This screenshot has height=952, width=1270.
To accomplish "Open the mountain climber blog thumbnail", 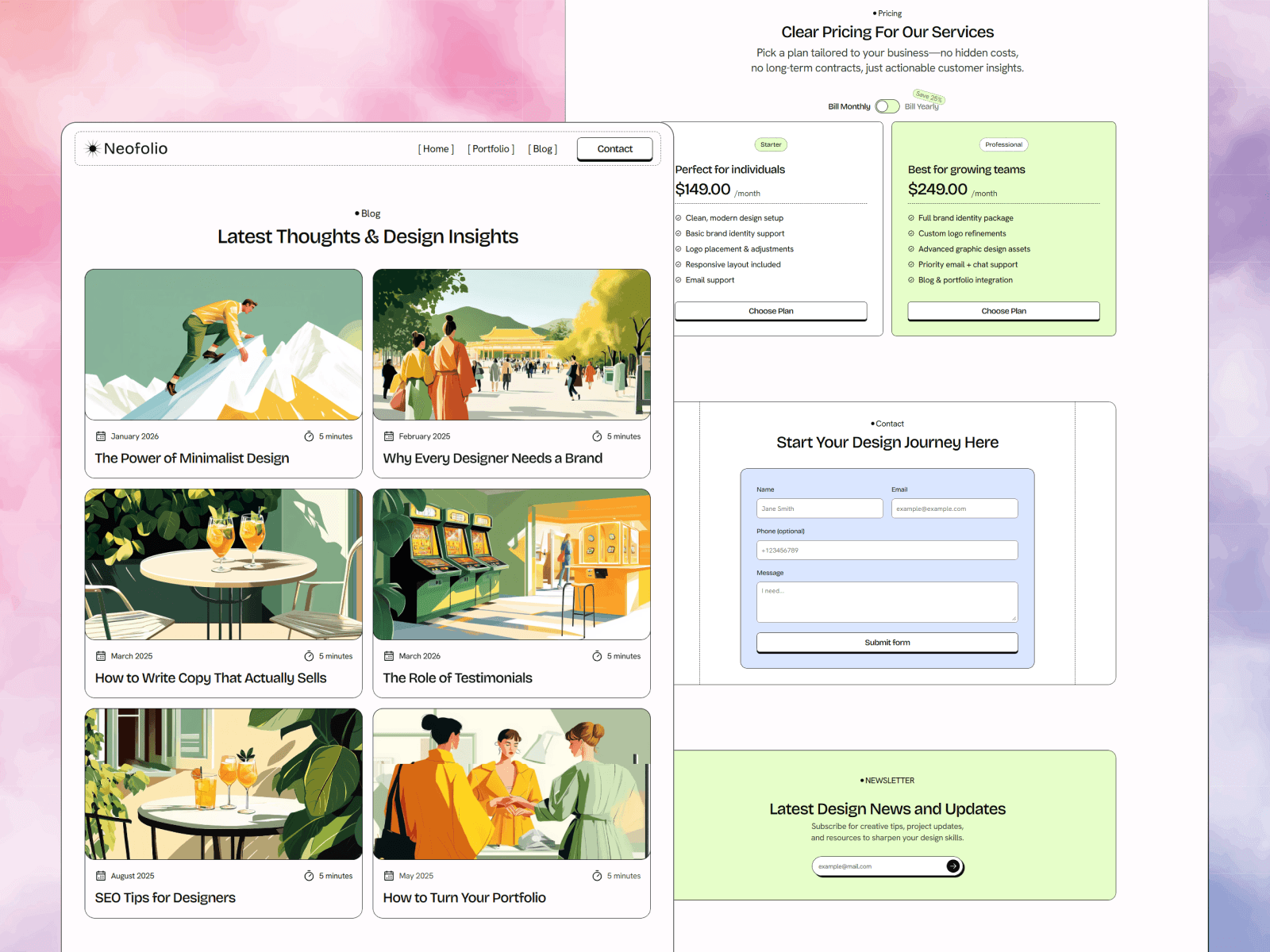I will [224, 344].
